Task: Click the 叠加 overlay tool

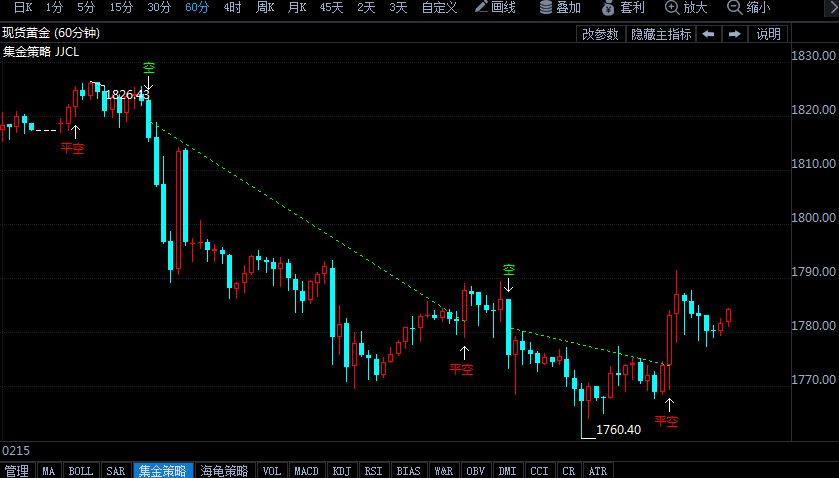Action: (560, 7)
